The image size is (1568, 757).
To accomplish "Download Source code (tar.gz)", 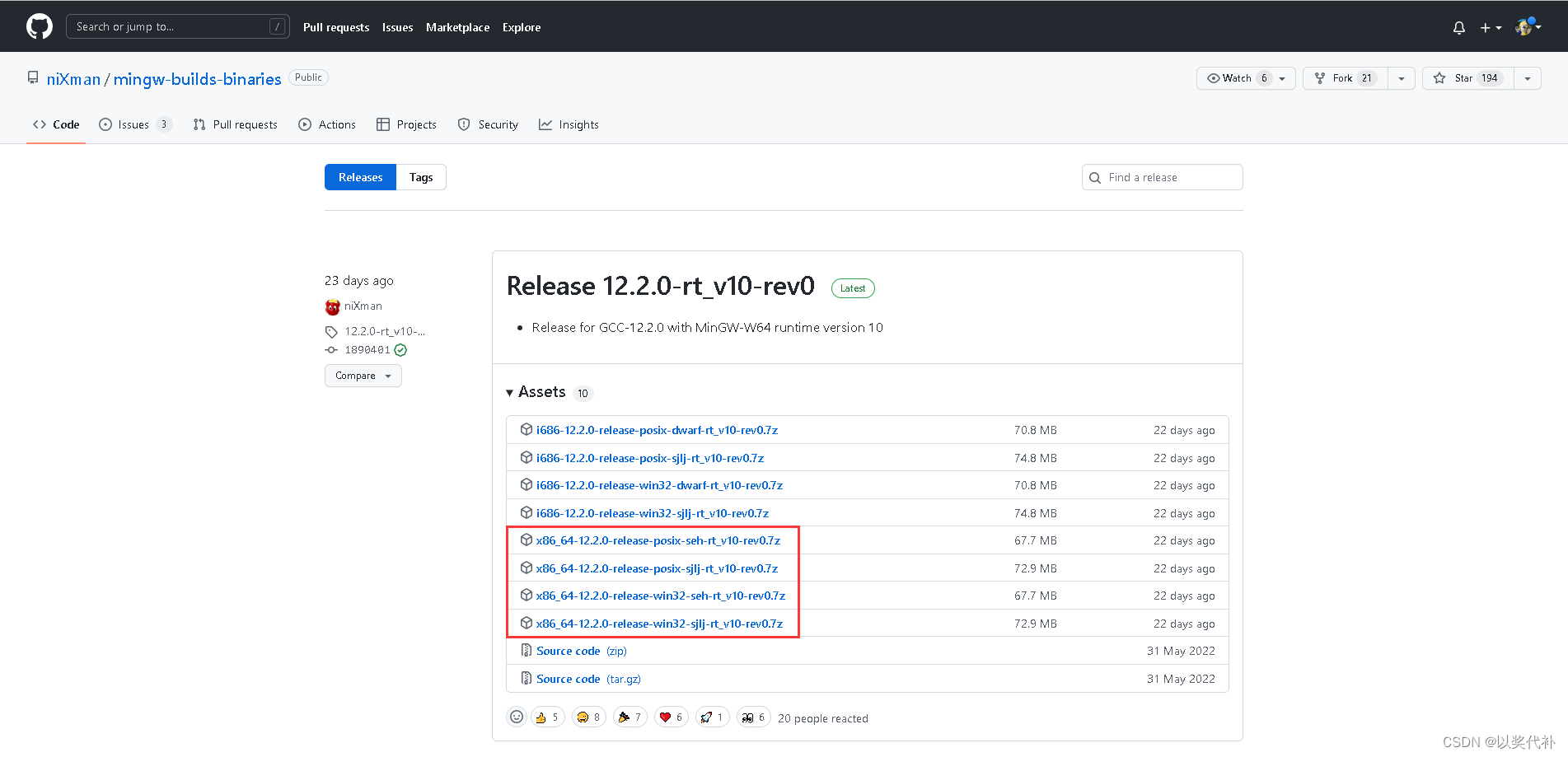I will (x=588, y=679).
